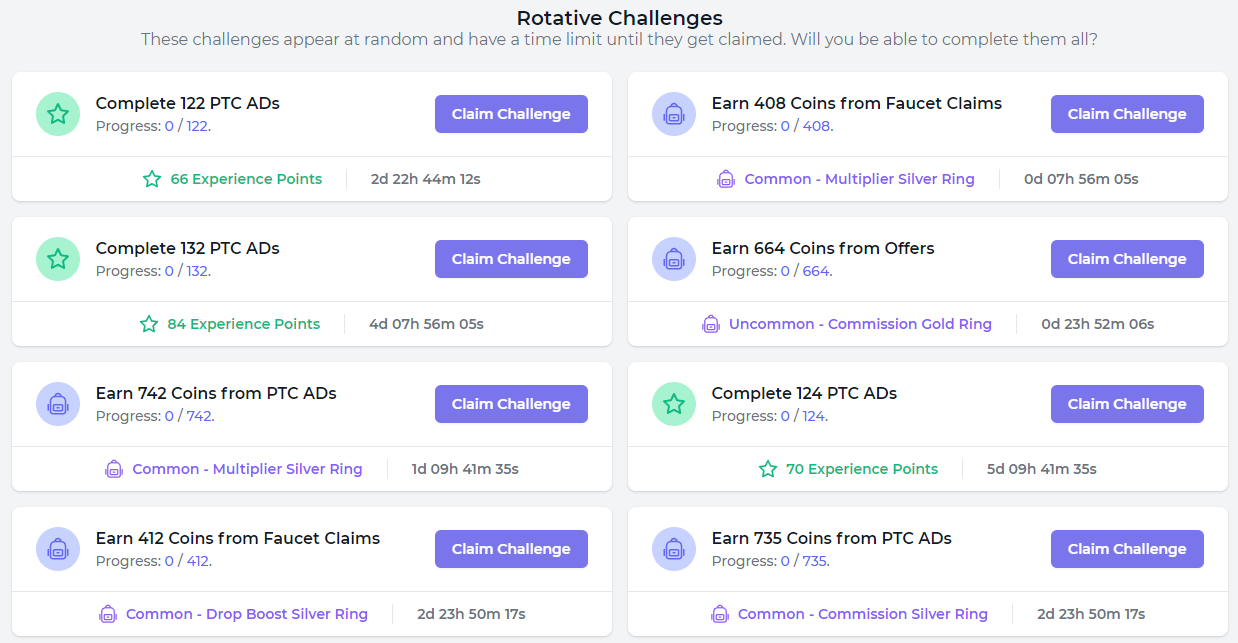
Task: Click the 84 Experience Points reward text
Action: point(244,324)
